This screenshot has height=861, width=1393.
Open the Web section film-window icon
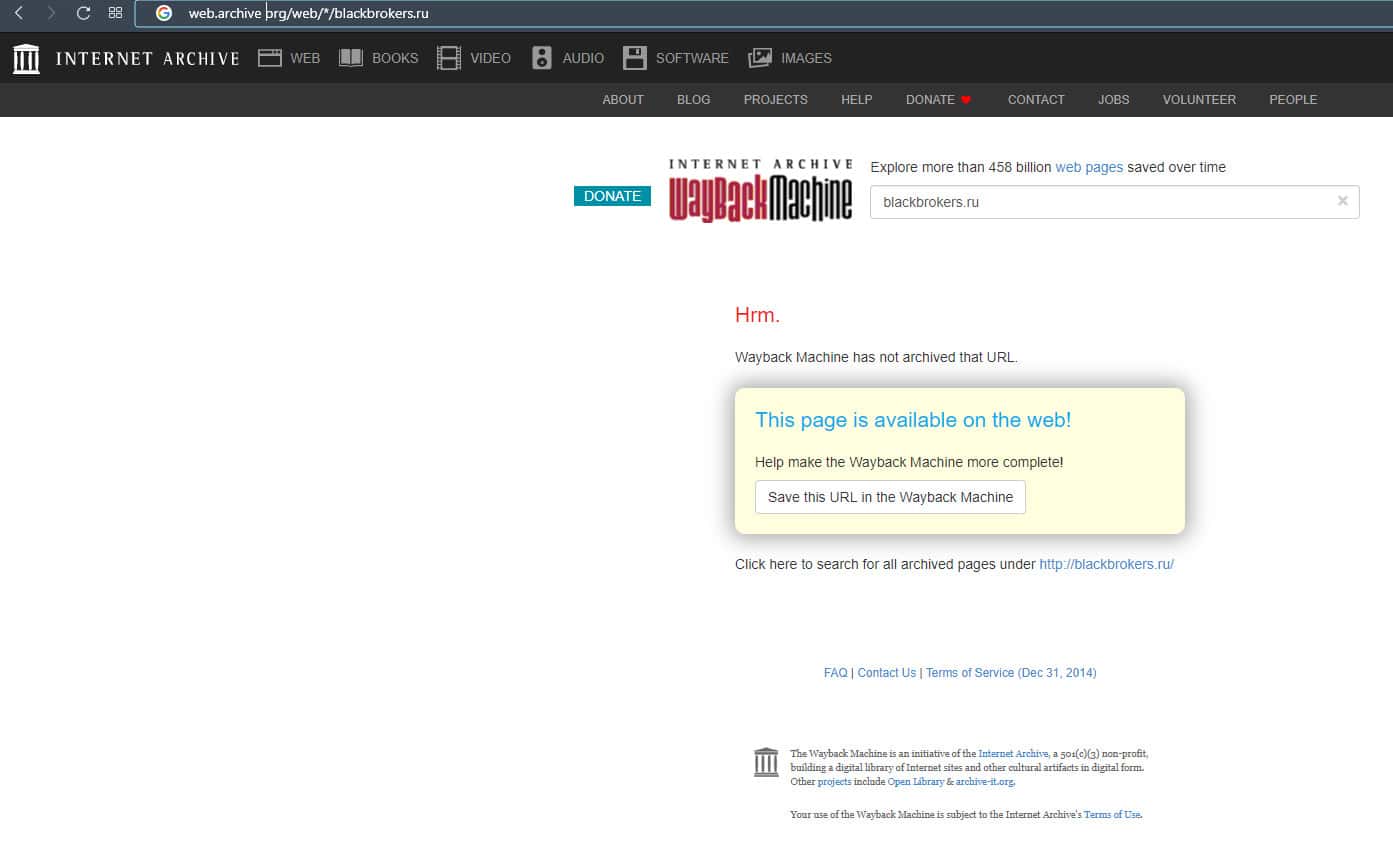[x=270, y=58]
